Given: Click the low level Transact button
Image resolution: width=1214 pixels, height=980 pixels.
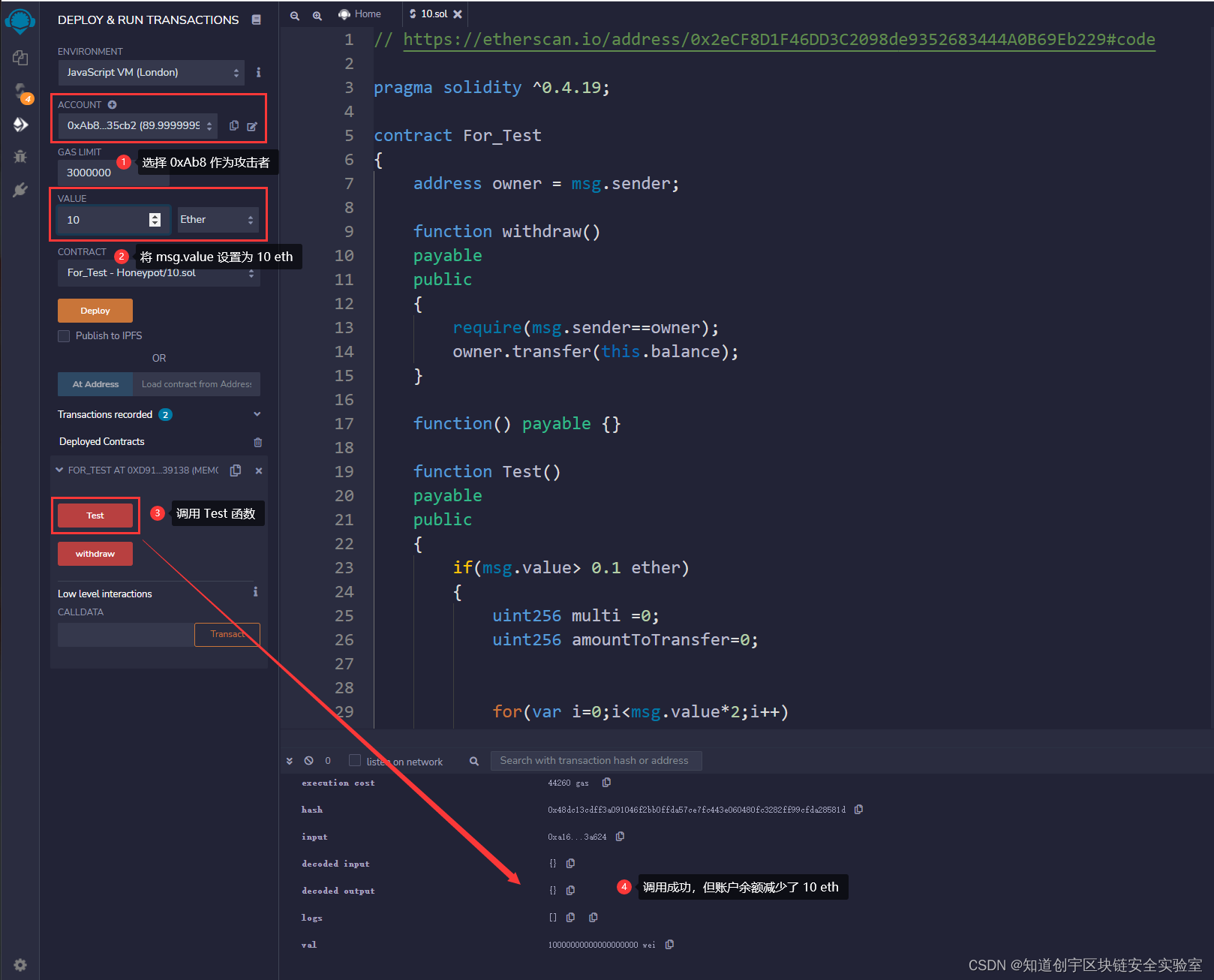Looking at the screenshot, I should tap(227, 635).
